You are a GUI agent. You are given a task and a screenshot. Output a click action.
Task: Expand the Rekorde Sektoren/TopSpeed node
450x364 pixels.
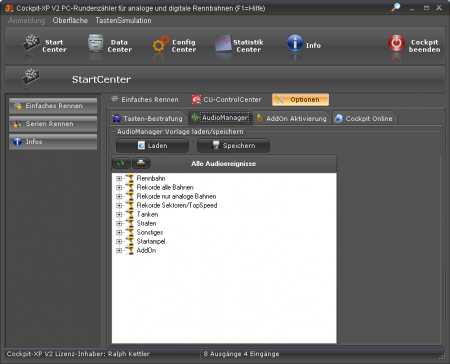click(119, 206)
